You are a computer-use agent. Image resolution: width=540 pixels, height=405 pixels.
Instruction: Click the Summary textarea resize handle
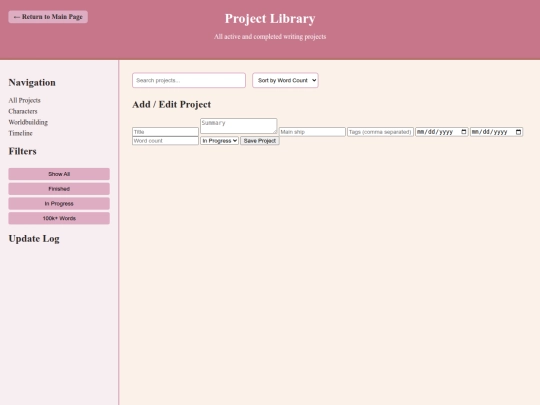coord(275,132)
